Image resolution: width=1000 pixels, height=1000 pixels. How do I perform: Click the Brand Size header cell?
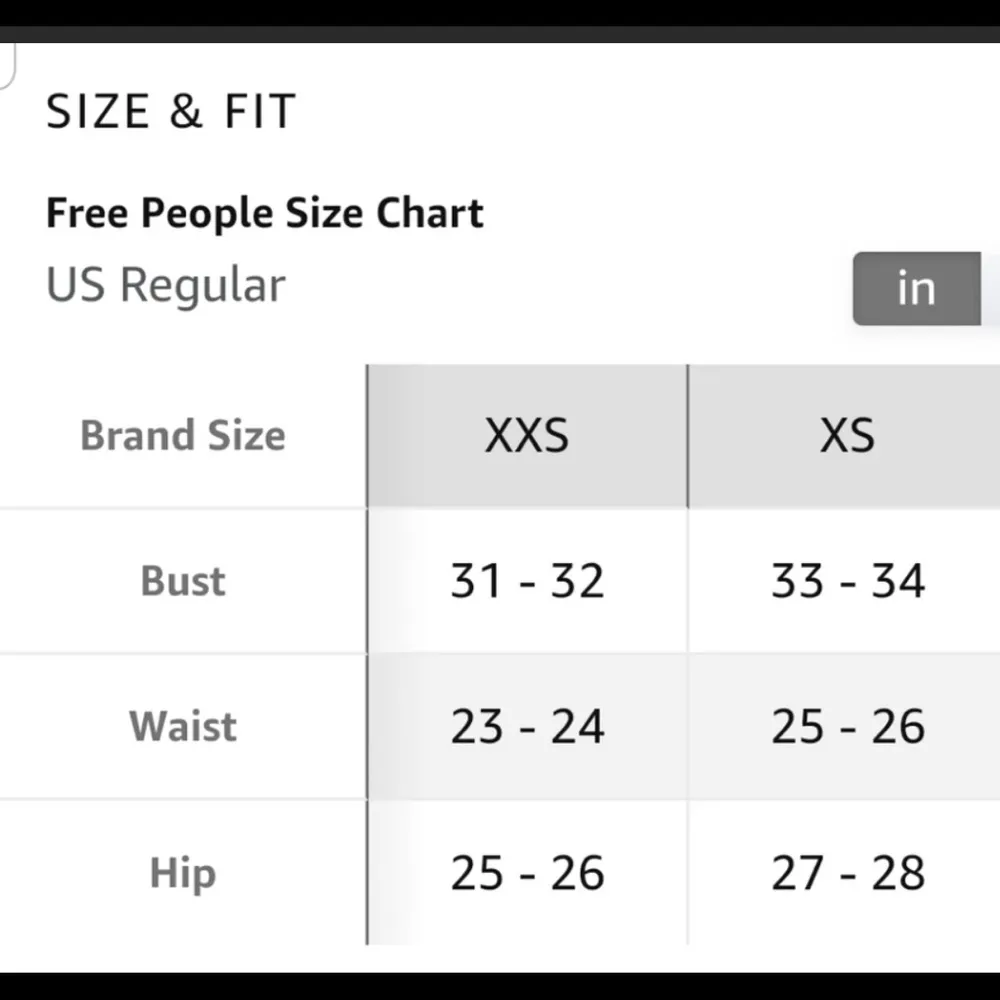183,436
